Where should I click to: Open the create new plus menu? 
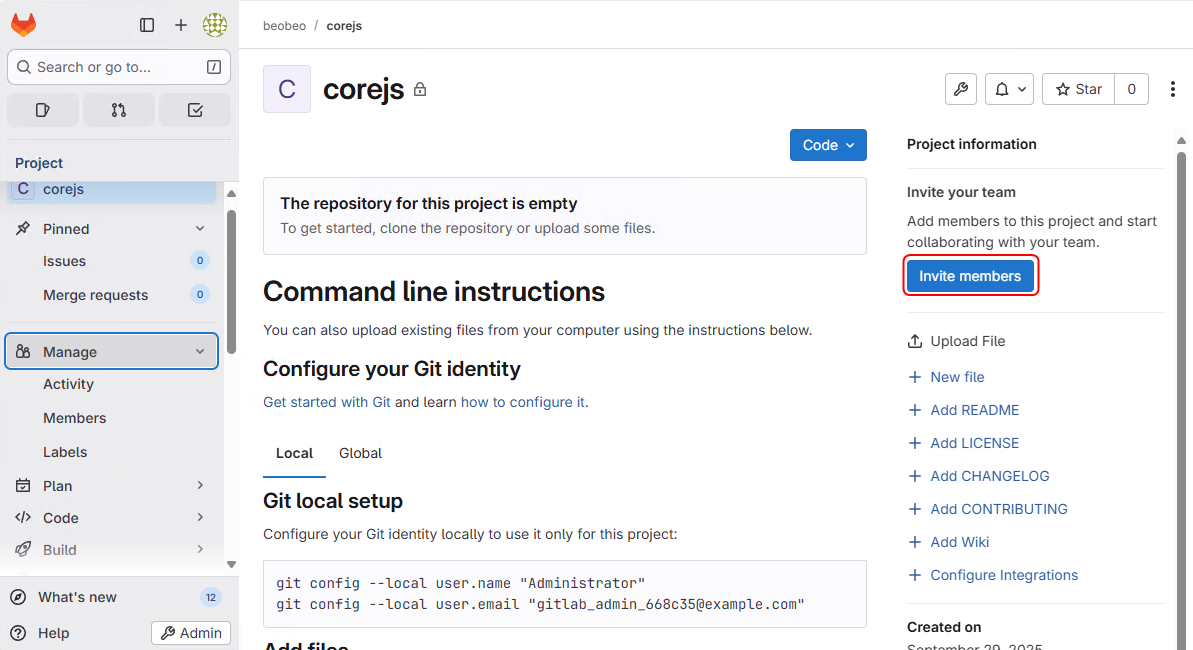[x=181, y=25]
